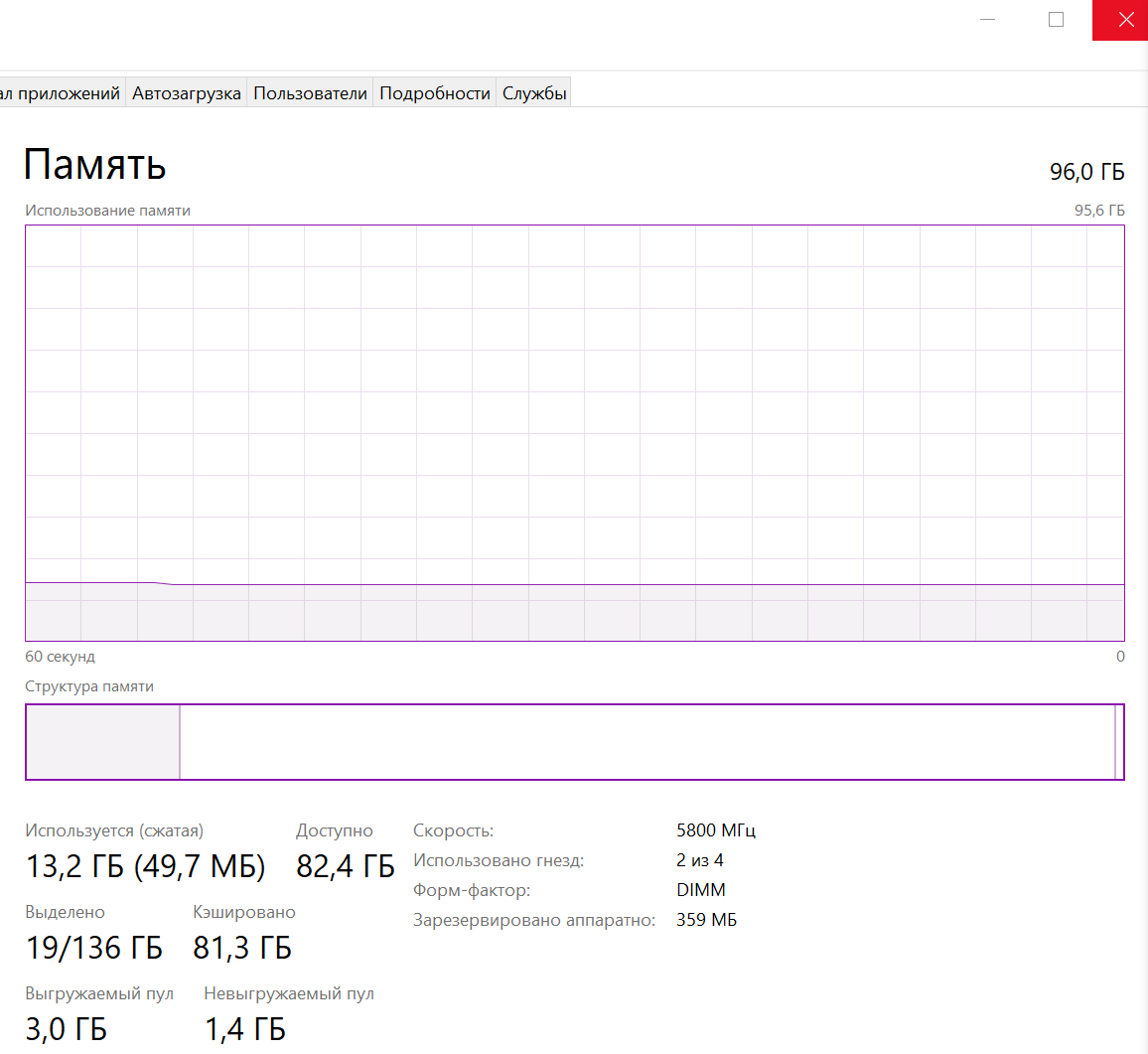Open the Пользователи tab
This screenshot has width=1148, height=1054.
[310, 93]
